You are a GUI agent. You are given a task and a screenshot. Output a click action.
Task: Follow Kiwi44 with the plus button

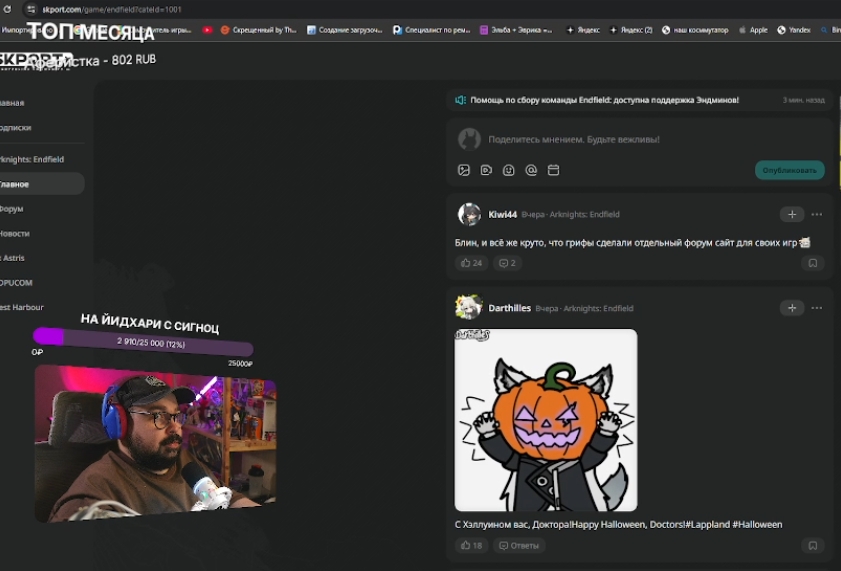click(x=792, y=214)
